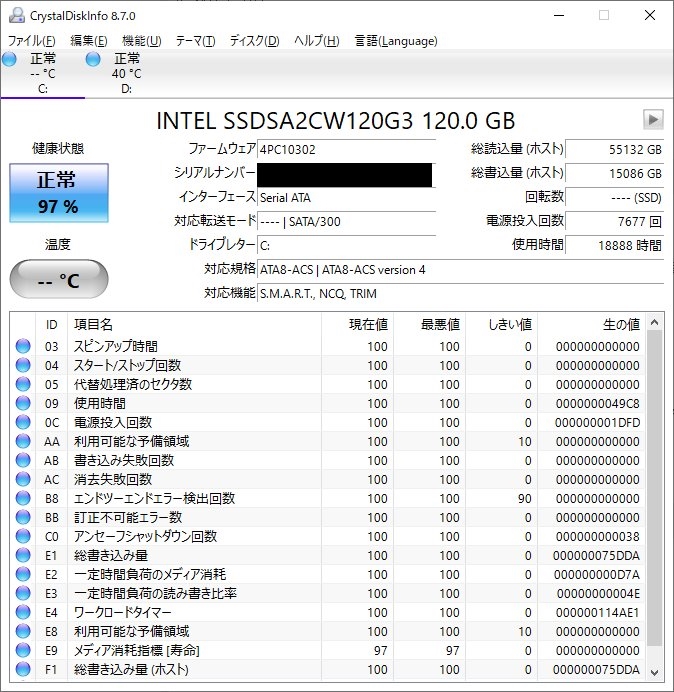Viewport: 674px width, 692px height.
Task: Open the ヘルプ(H) menu
Action: 317,41
